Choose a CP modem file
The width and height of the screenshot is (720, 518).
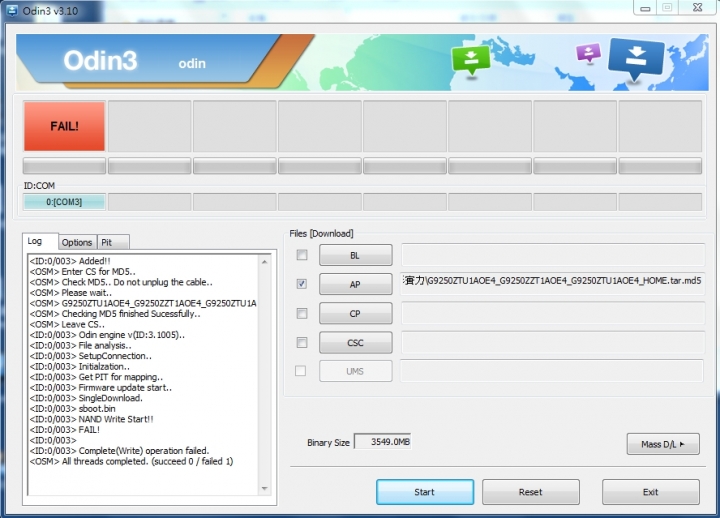click(x=355, y=314)
